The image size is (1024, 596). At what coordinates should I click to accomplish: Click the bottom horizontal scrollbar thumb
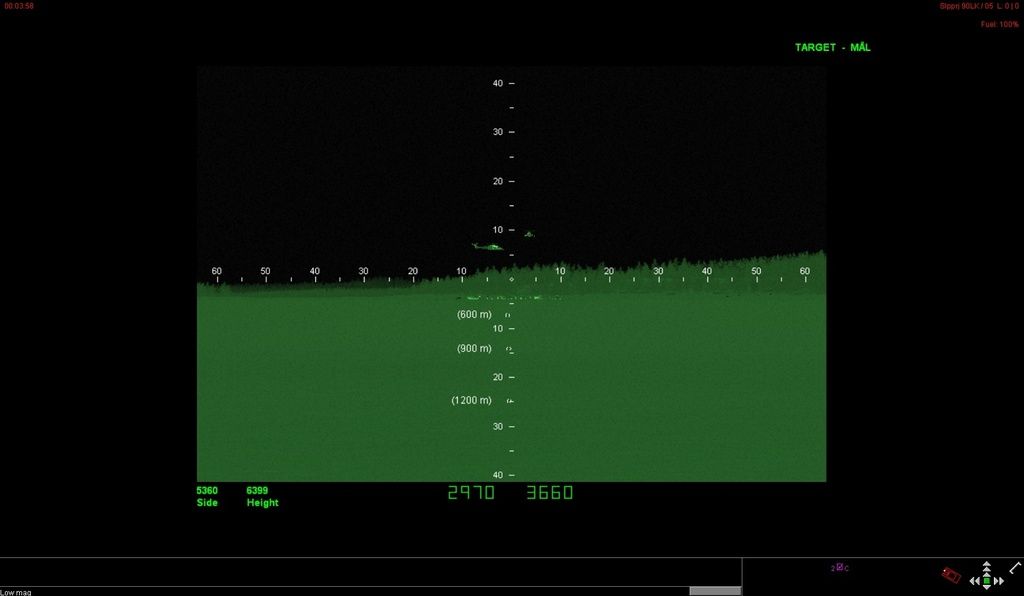pos(715,591)
